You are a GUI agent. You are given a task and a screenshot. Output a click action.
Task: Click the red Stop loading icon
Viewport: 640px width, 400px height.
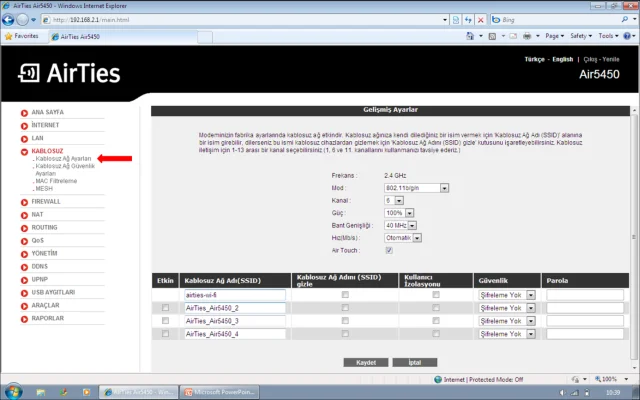pyautogui.click(x=481, y=20)
